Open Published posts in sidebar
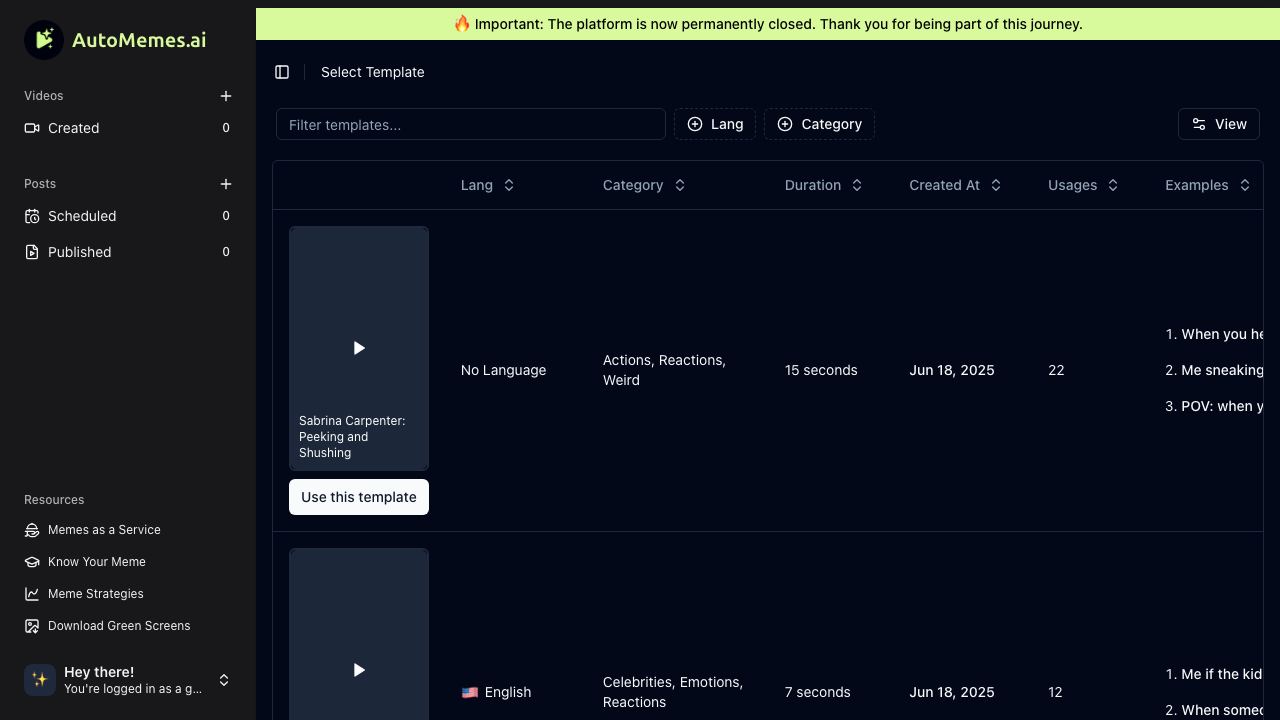This screenshot has width=1280, height=720. point(128,252)
